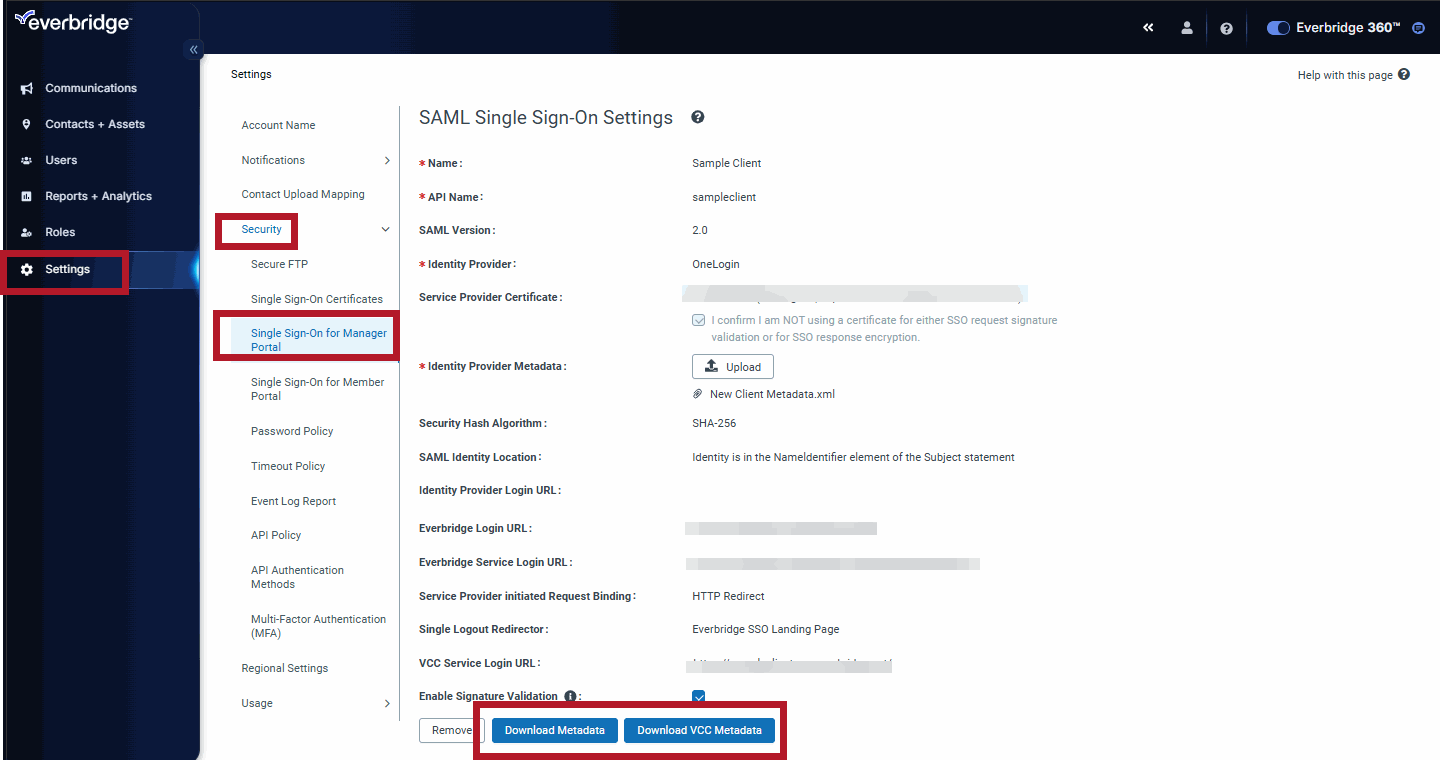Image resolution: width=1440 pixels, height=760 pixels.
Task: Open API Authentication Methods
Action: tap(297, 577)
